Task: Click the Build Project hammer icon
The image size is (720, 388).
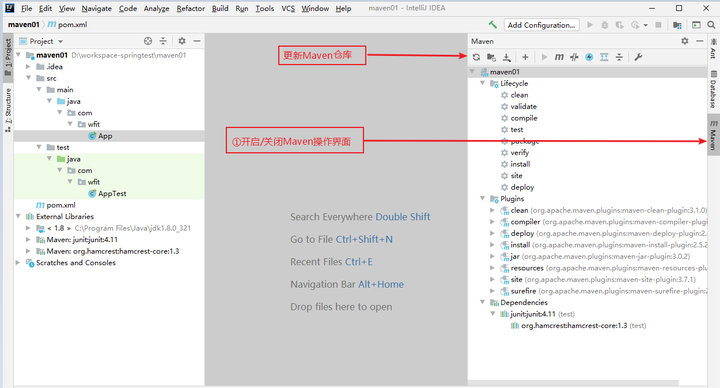Action: coord(493,25)
